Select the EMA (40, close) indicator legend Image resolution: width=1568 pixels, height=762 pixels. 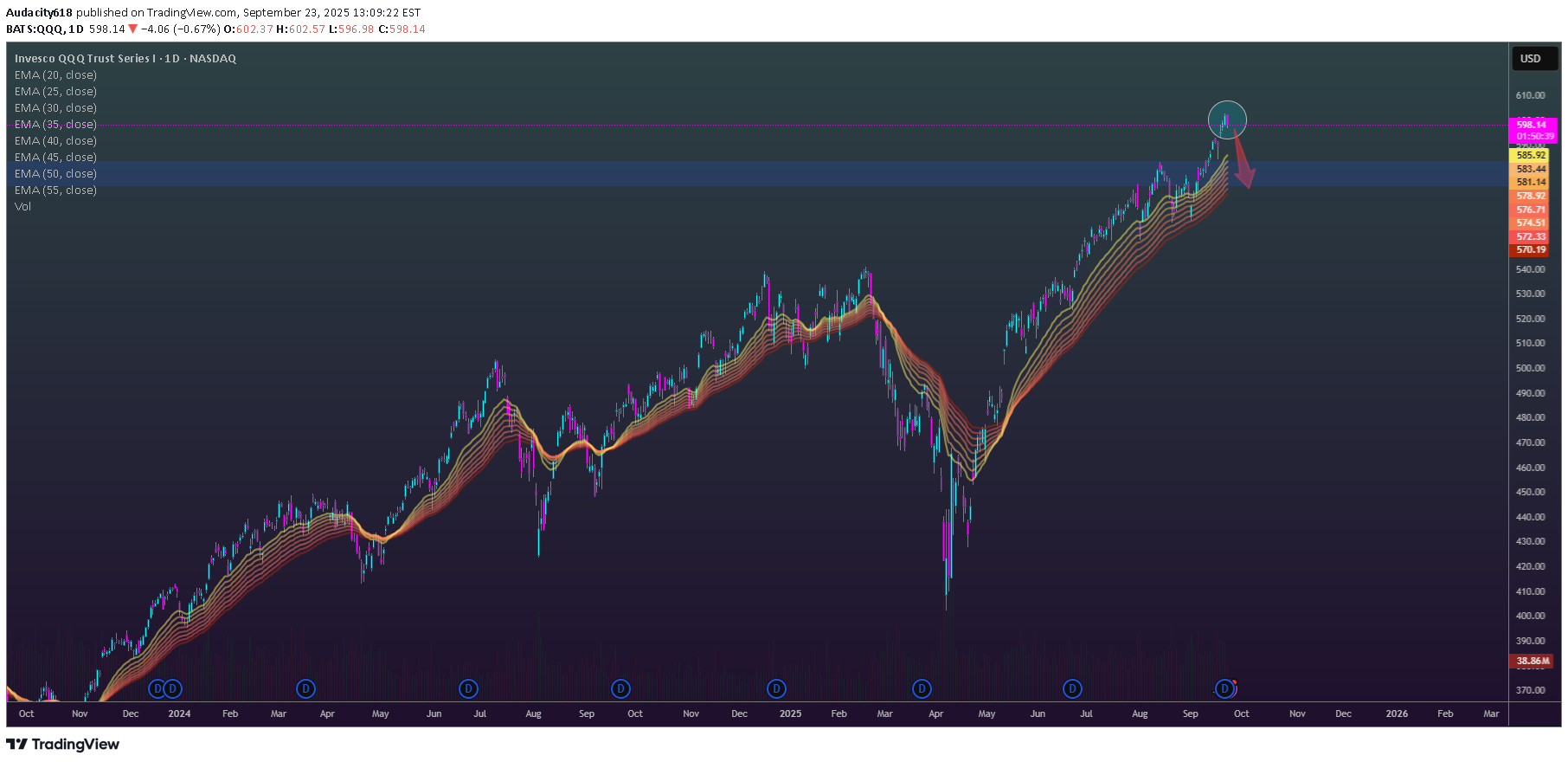[55, 141]
